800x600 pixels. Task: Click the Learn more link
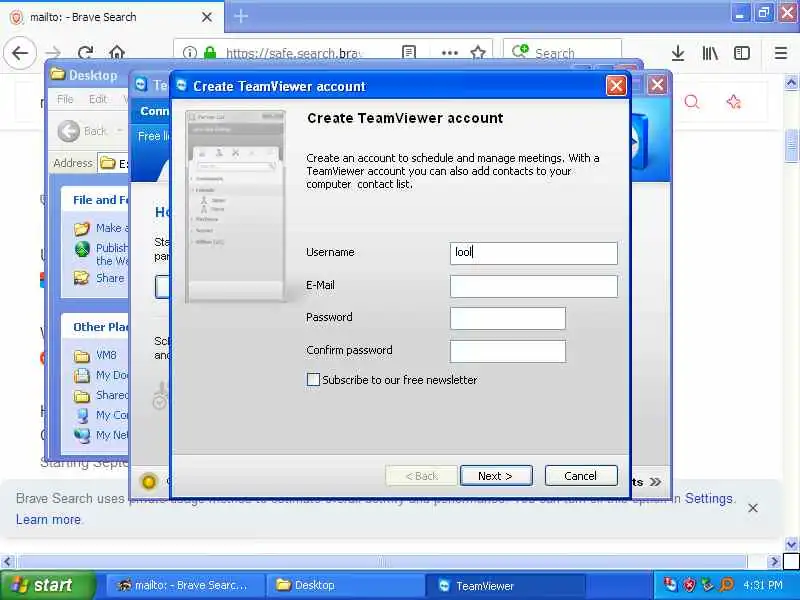click(48, 519)
